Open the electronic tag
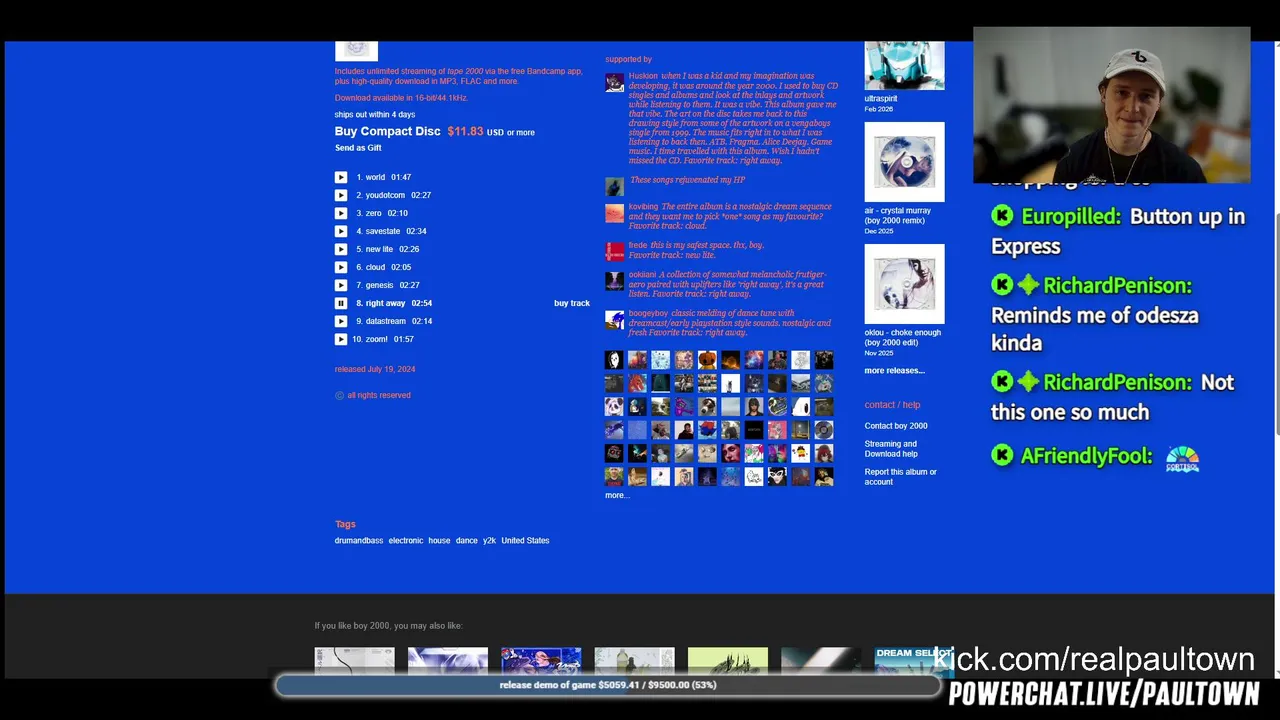The height and width of the screenshot is (720, 1280). coord(406,540)
